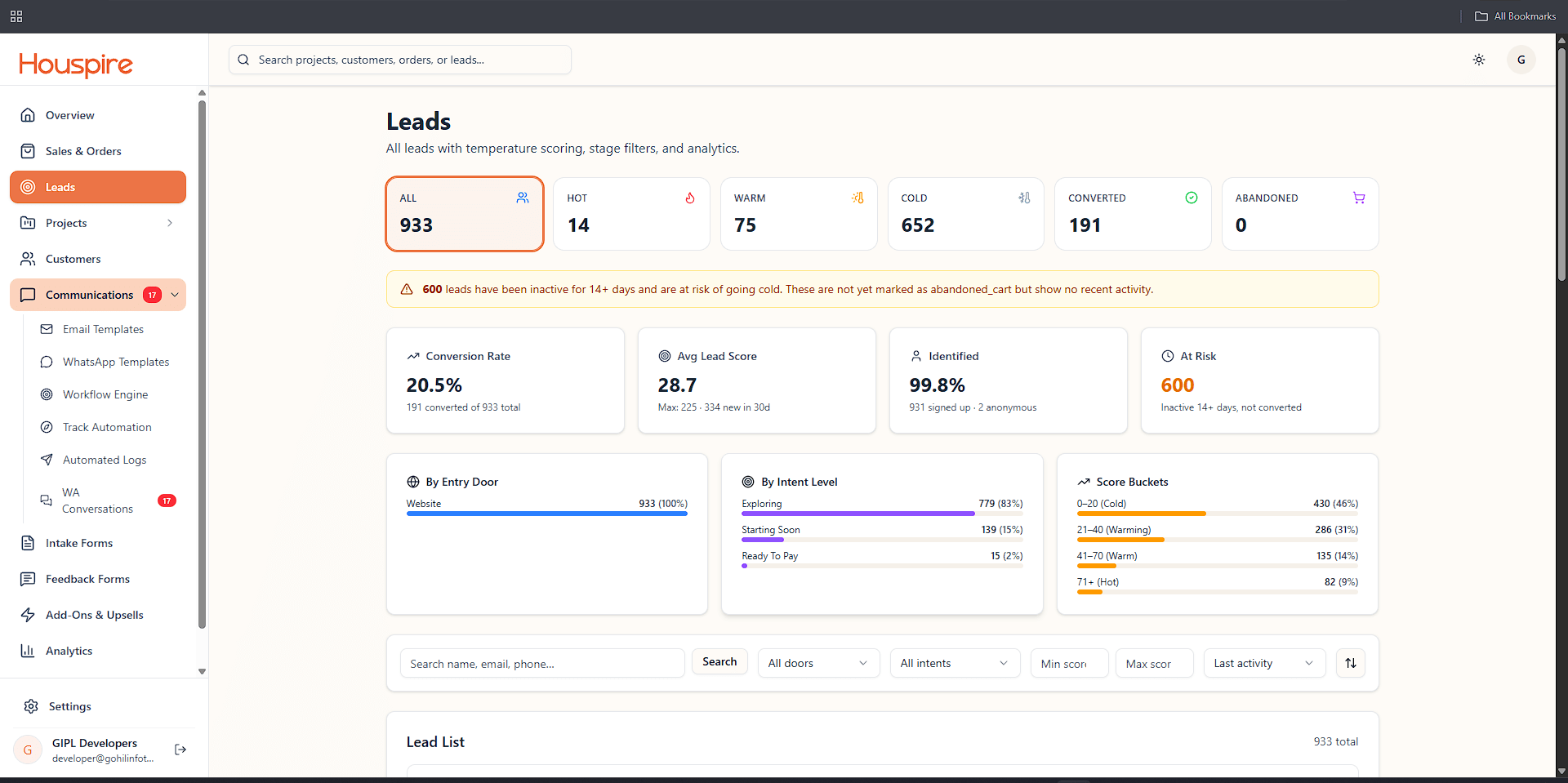Click the Feedback Forms icon
This screenshot has width=1568, height=783.
28,579
